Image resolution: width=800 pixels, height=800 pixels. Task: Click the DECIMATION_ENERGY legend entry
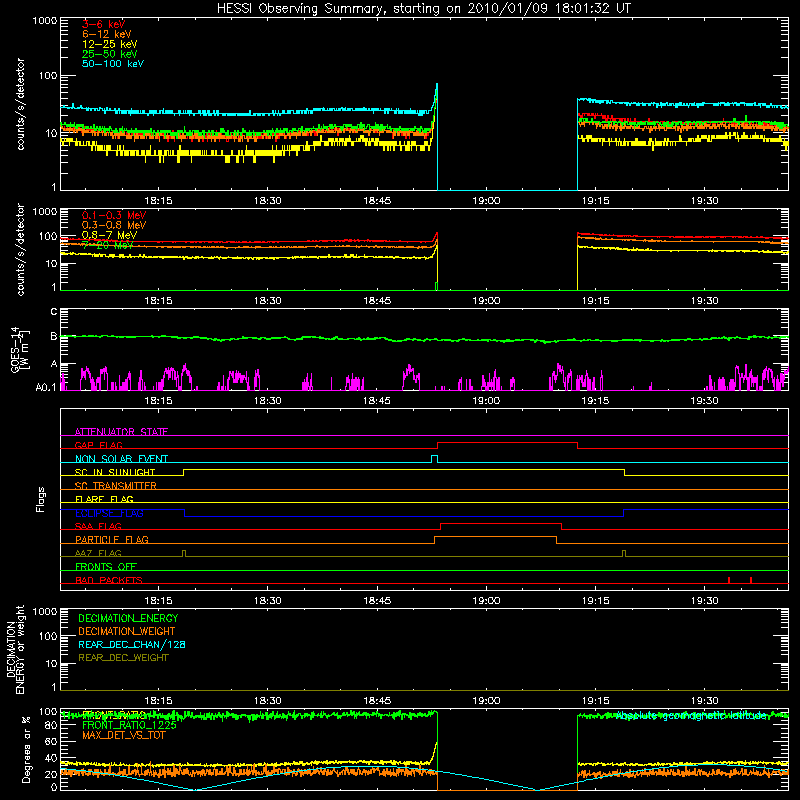click(x=128, y=618)
